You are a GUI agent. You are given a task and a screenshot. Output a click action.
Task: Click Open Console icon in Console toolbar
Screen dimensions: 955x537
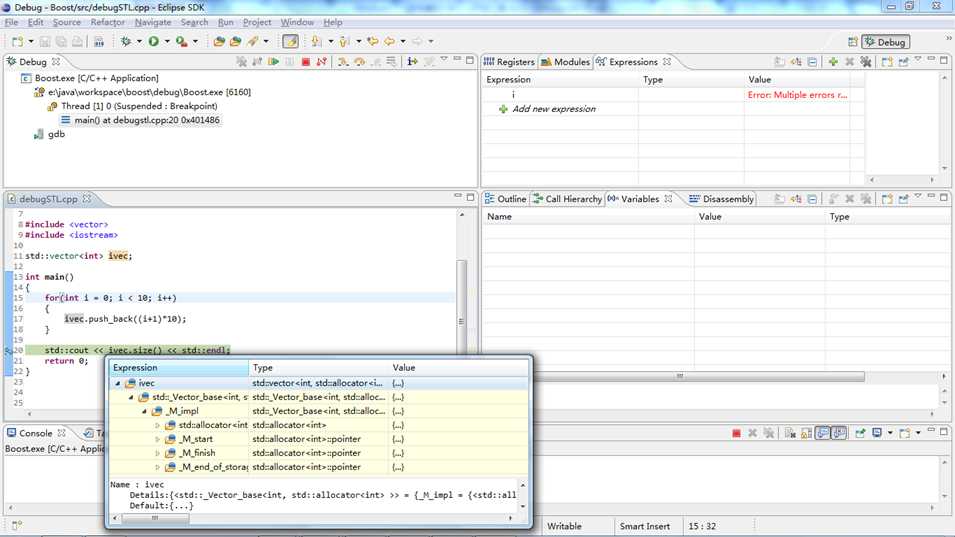click(x=904, y=433)
